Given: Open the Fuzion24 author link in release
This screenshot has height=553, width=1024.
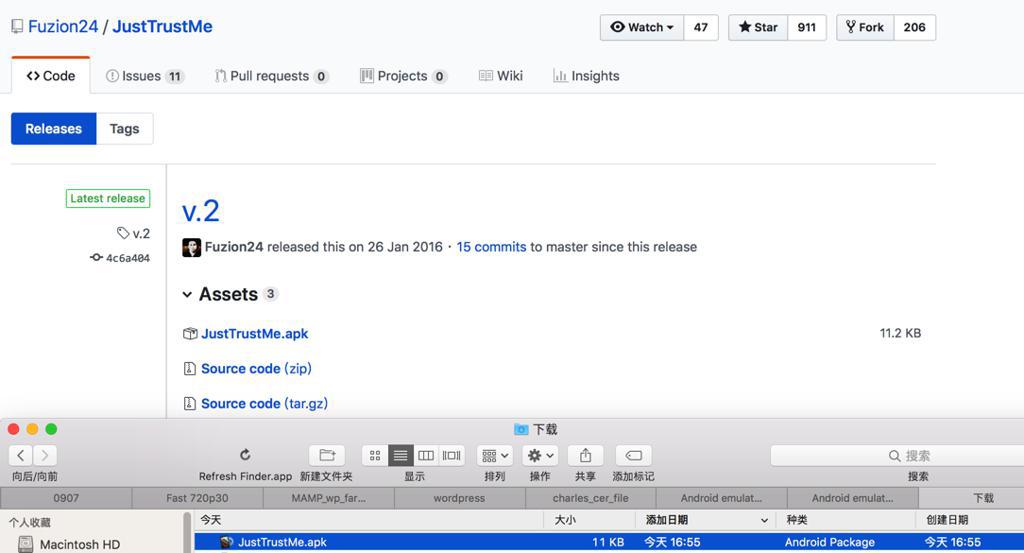Looking at the screenshot, I should tap(234, 247).
